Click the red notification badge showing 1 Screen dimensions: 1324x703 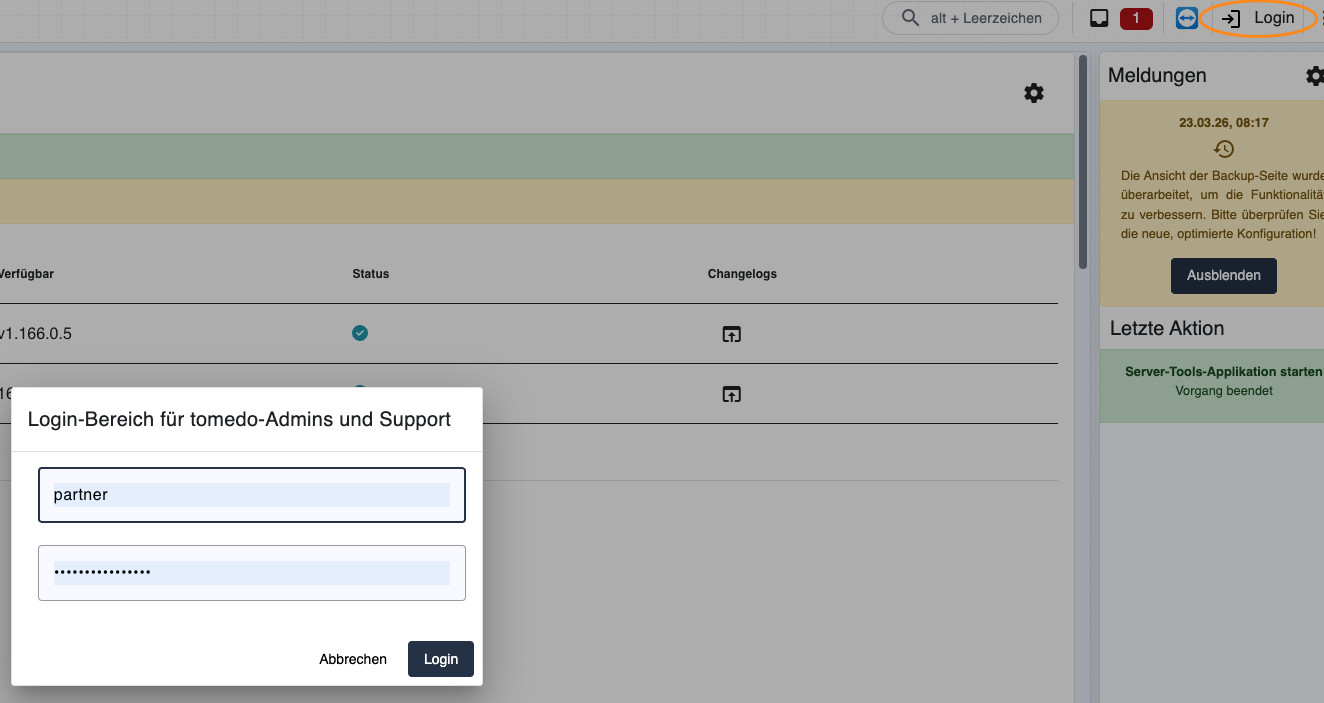click(x=1136, y=18)
